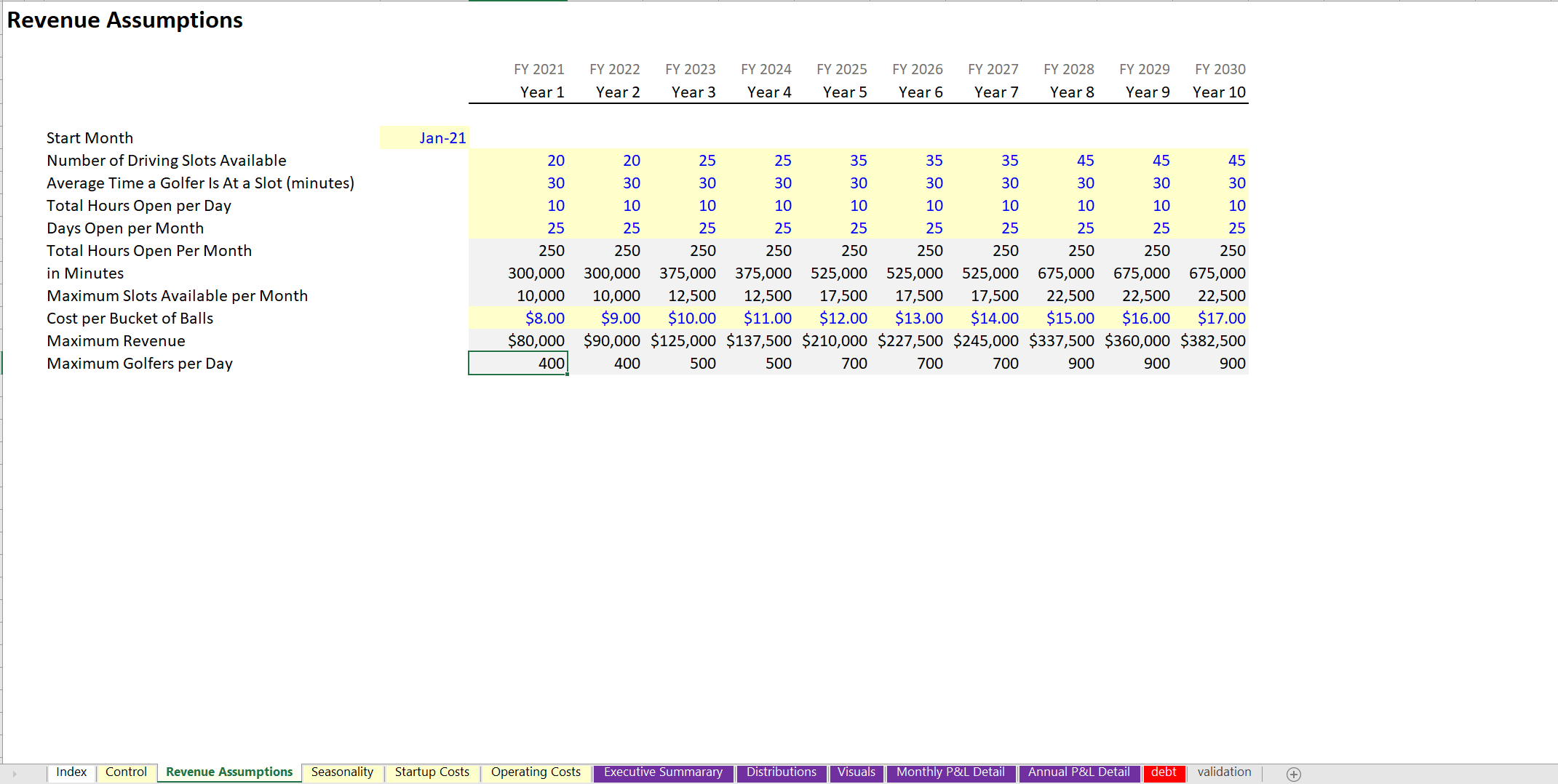Open the Visuals sheet tab
Screen dimensions: 1558x784
pos(857,772)
